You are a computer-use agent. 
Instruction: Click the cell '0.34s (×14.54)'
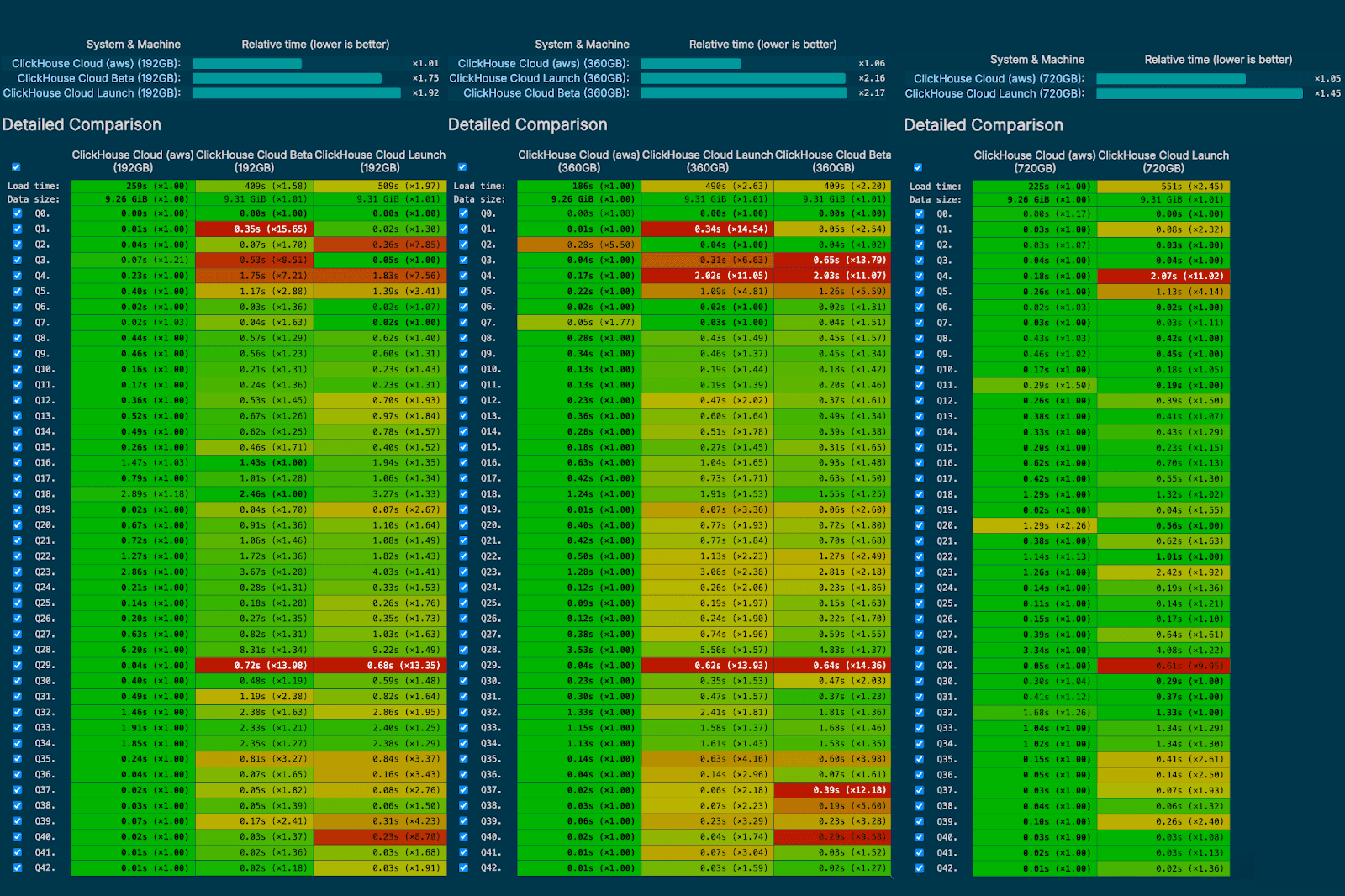point(707,229)
